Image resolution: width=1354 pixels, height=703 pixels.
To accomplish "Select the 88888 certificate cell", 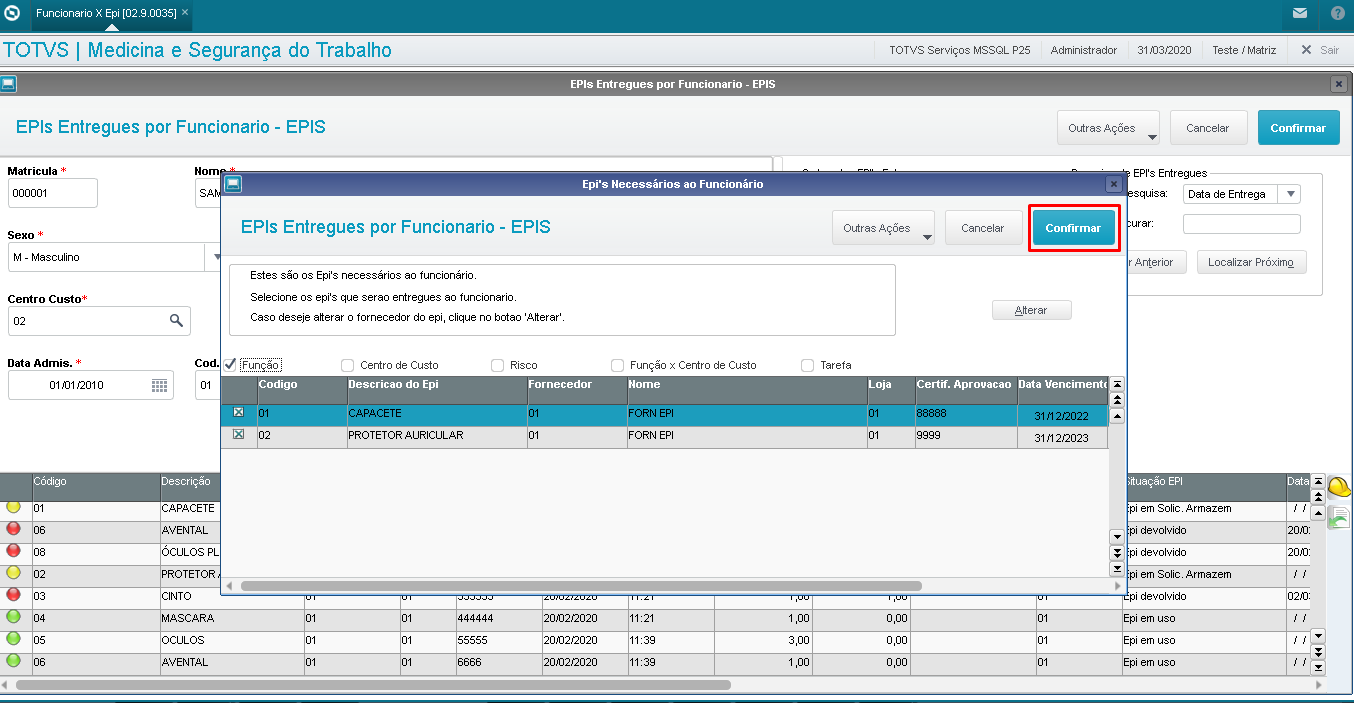I will (x=966, y=413).
